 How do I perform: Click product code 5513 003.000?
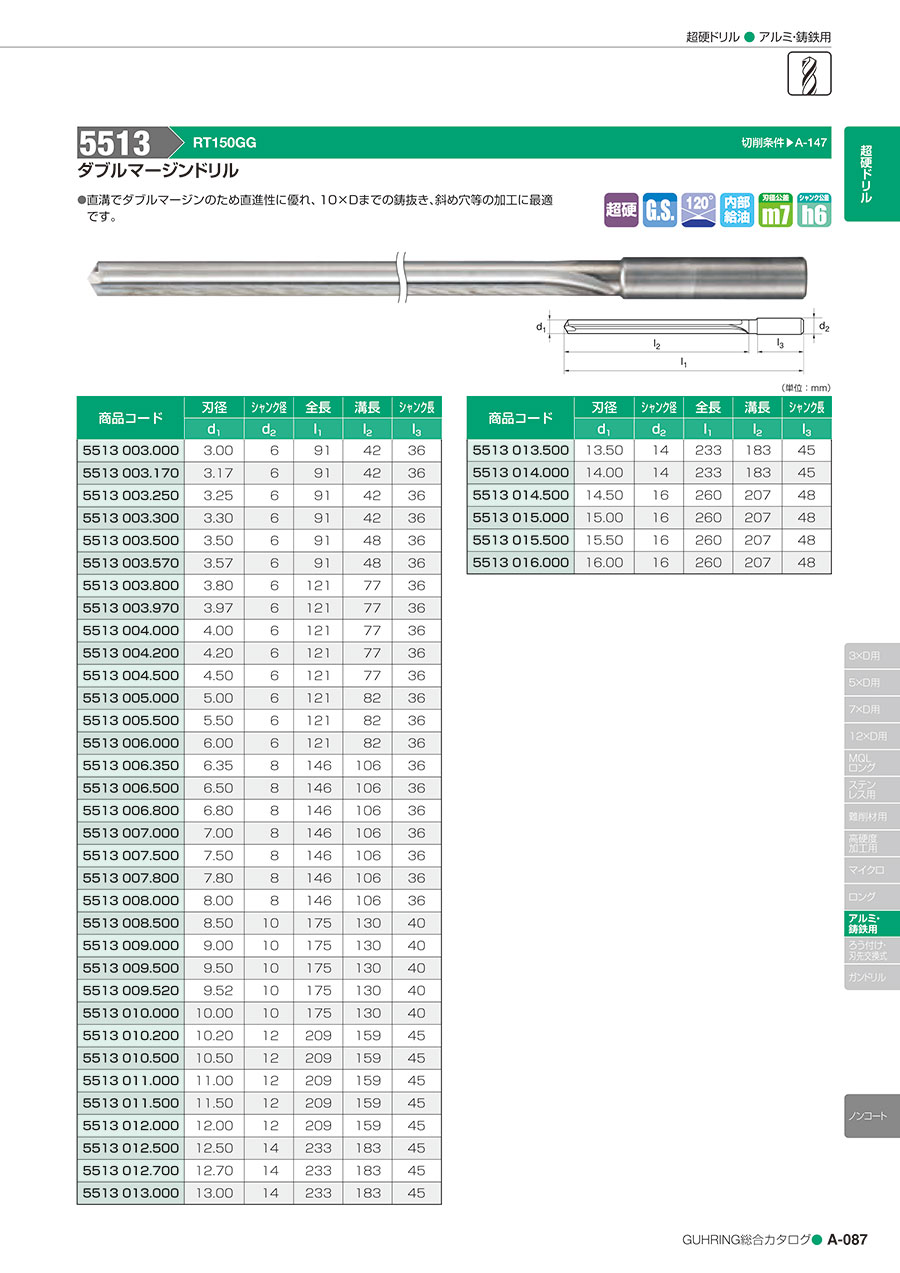[131, 451]
